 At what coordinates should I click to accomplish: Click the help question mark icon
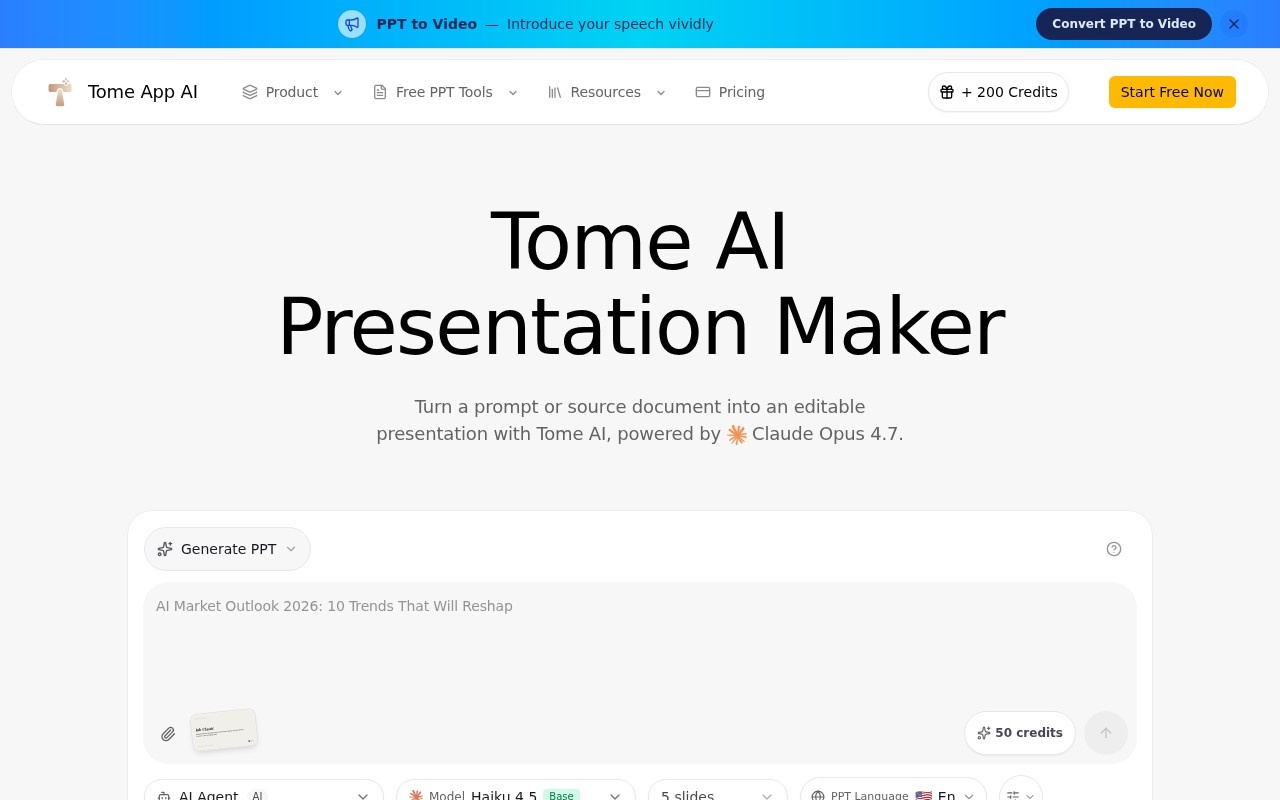(x=1114, y=549)
